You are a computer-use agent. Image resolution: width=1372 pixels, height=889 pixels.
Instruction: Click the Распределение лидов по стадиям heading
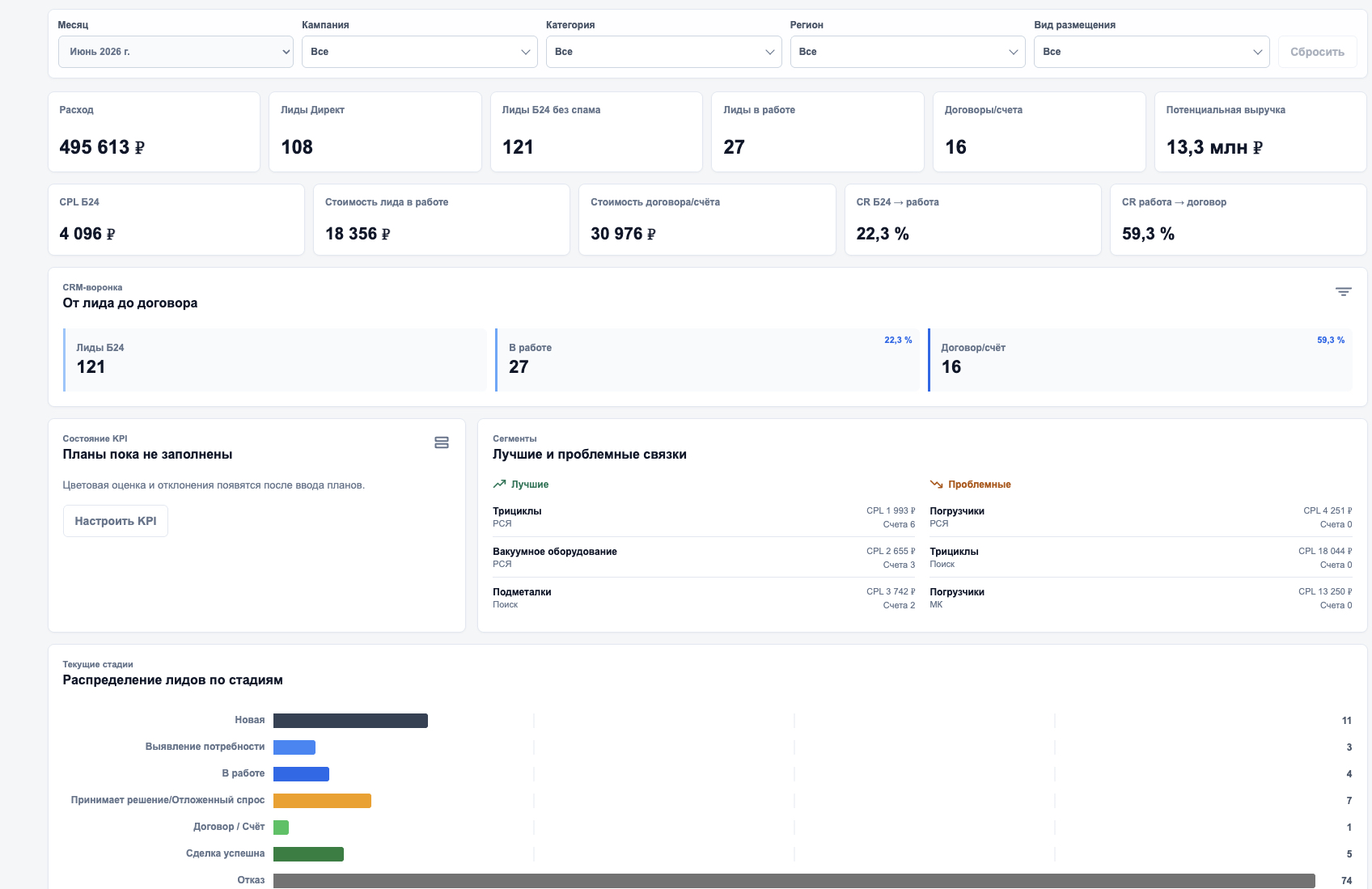coord(172,680)
